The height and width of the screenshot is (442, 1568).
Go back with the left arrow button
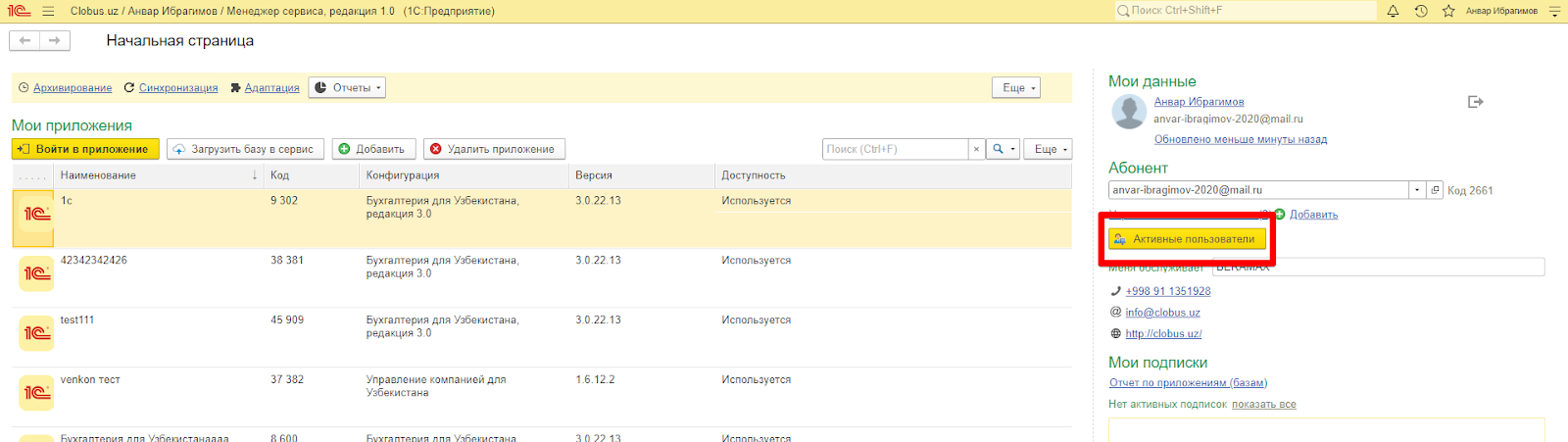(x=24, y=40)
